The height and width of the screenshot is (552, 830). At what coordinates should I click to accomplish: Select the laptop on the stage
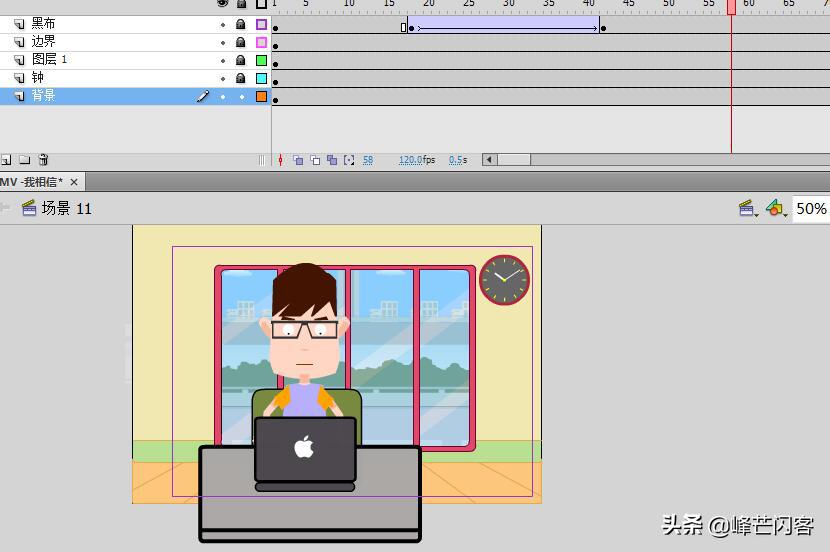point(305,454)
